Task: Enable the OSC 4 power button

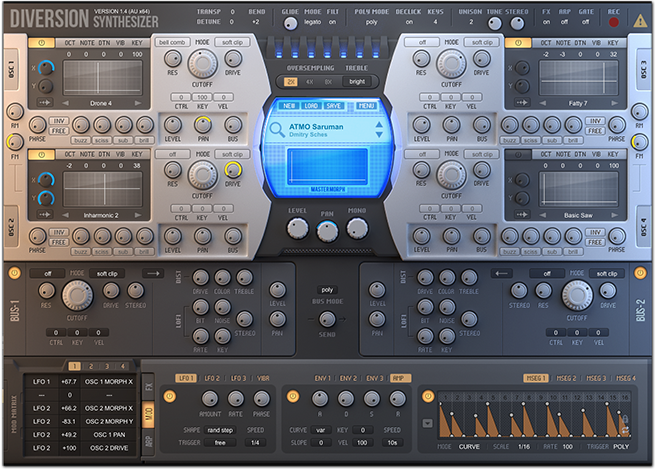Action: tap(518, 155)
